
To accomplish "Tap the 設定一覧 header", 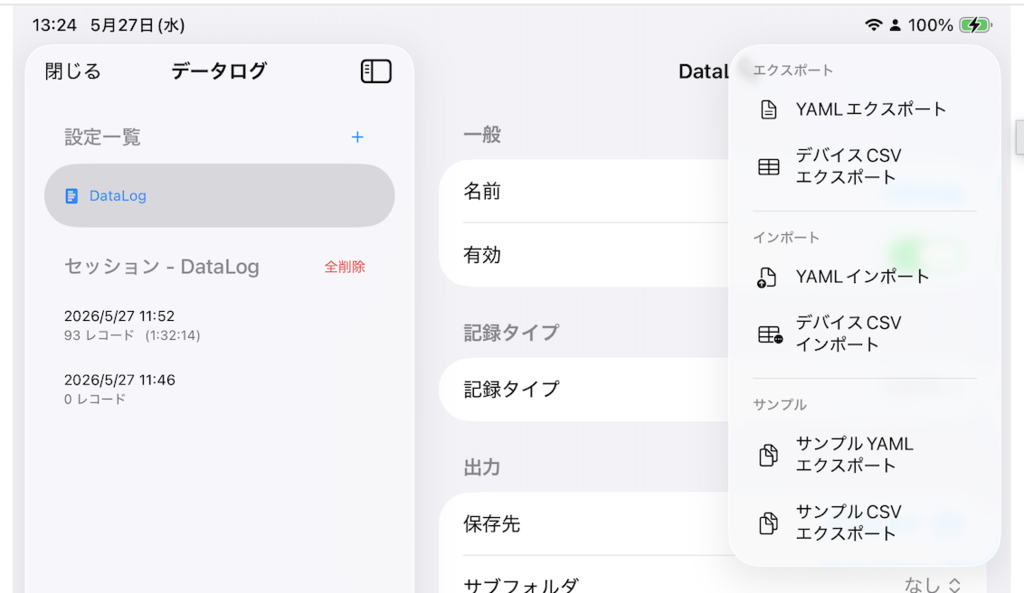I will (x=103, y=137).
